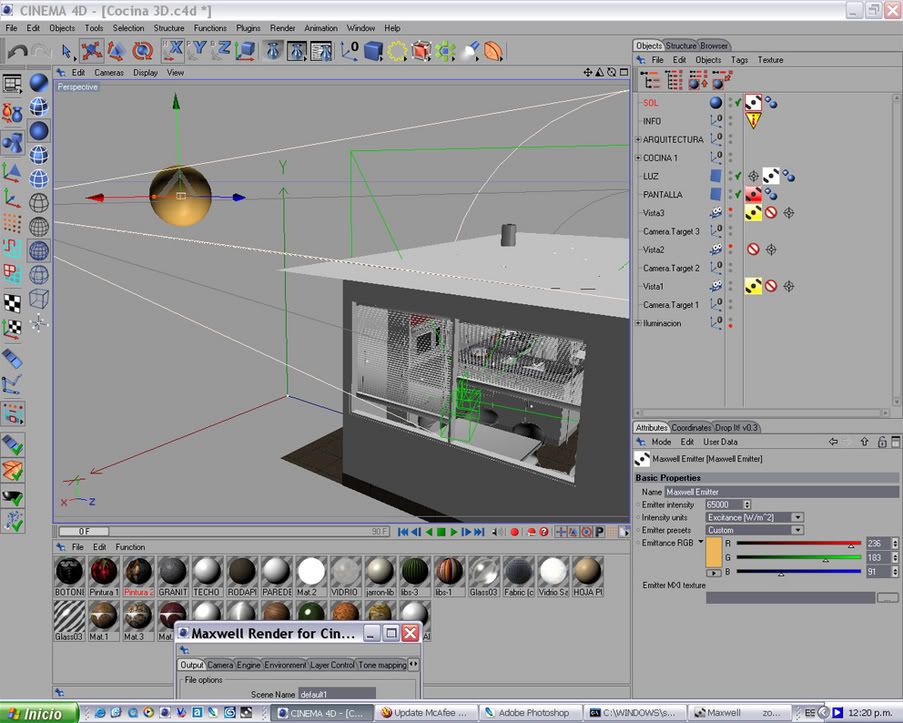903x723 pixels.
Task: Open the Environment tab in Maxwell Render
Action: tap(285, 665)
